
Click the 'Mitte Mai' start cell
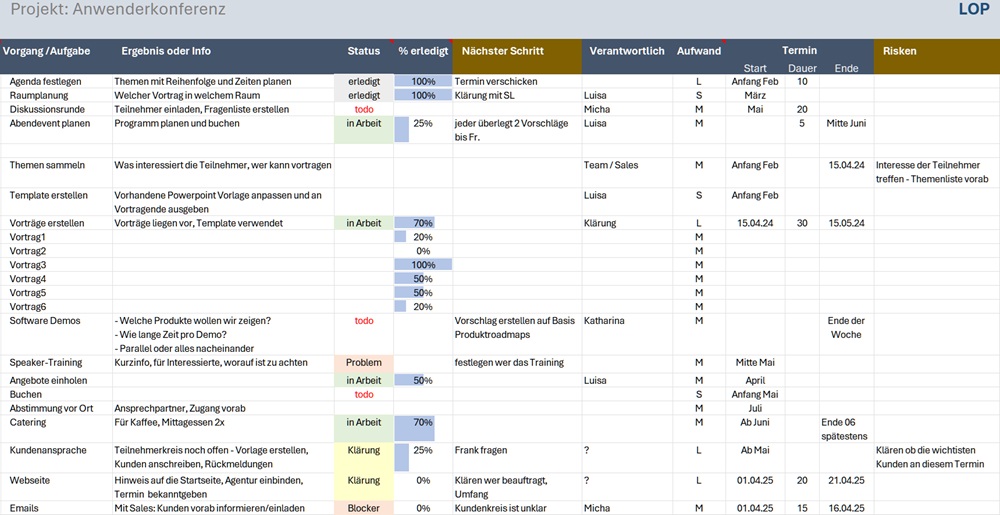[754, 363]
